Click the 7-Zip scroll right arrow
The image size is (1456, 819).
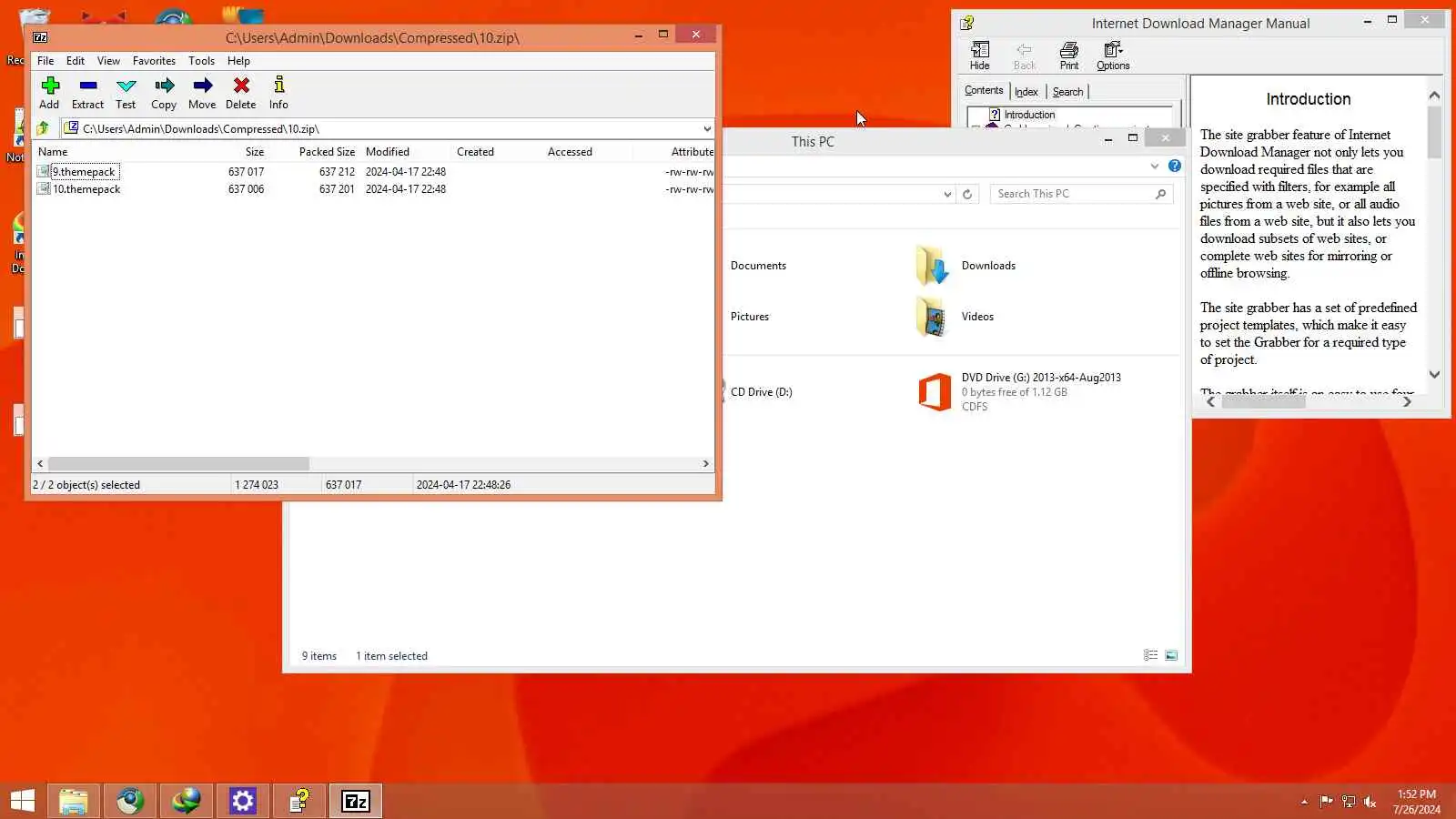coord(705,463)
